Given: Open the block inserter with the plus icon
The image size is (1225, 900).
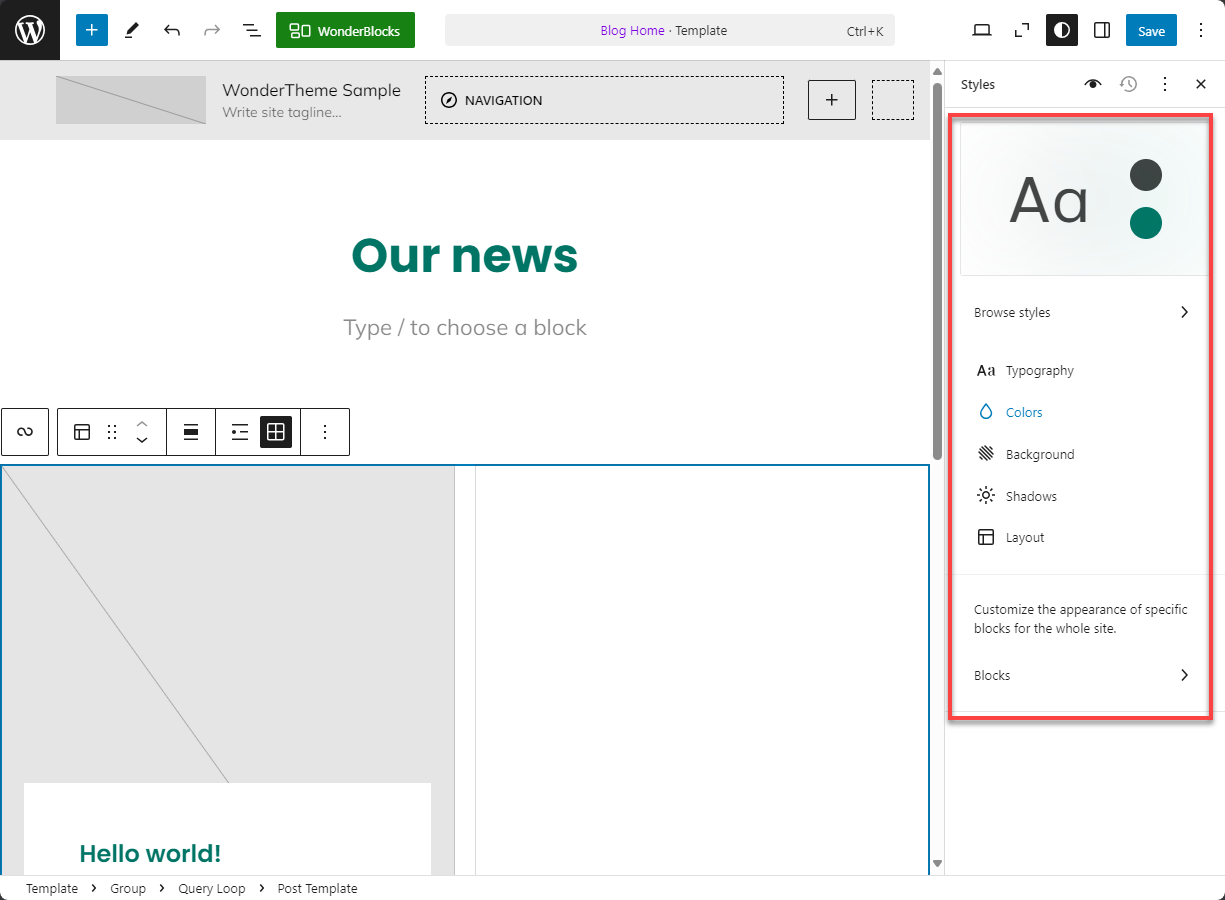Looking at the screenshot, I should click(x=91, y=30).
